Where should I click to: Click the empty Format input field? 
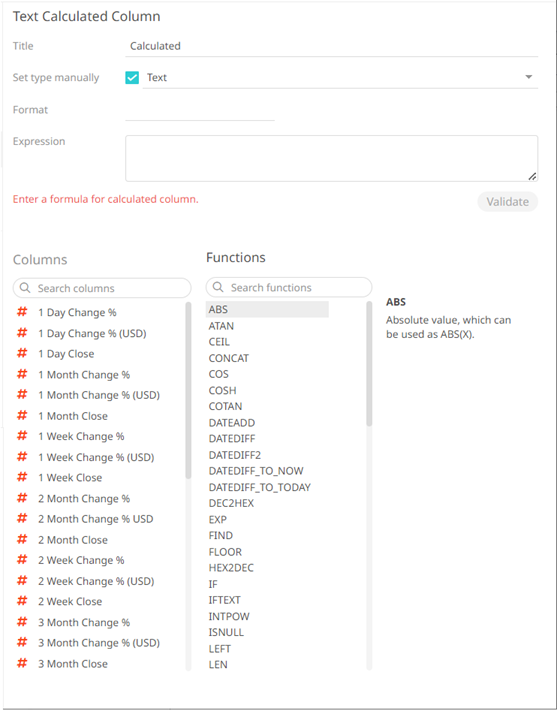[200, 111]
